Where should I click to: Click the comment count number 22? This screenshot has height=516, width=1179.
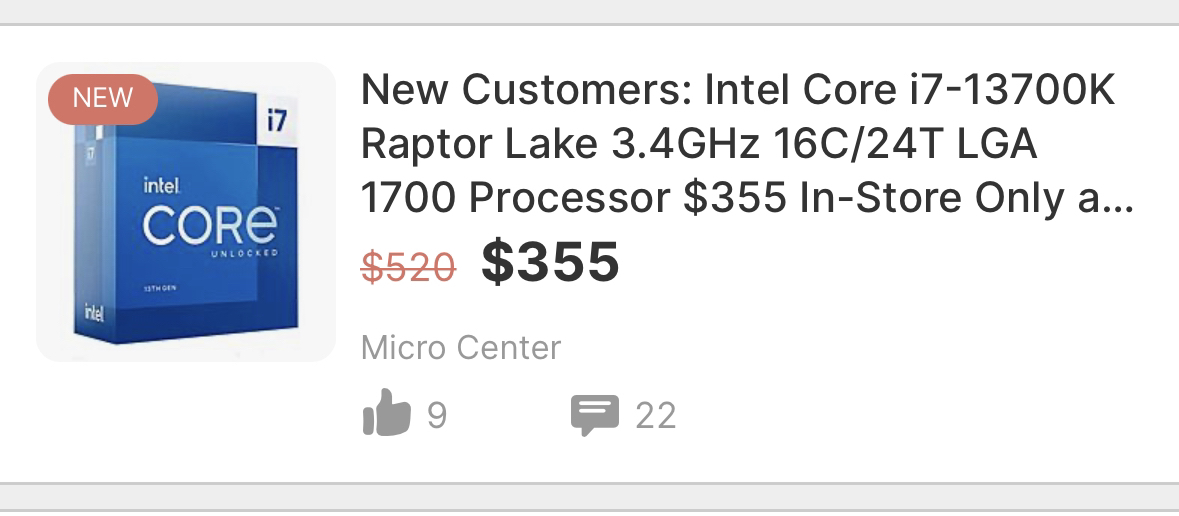click(655, 415)
